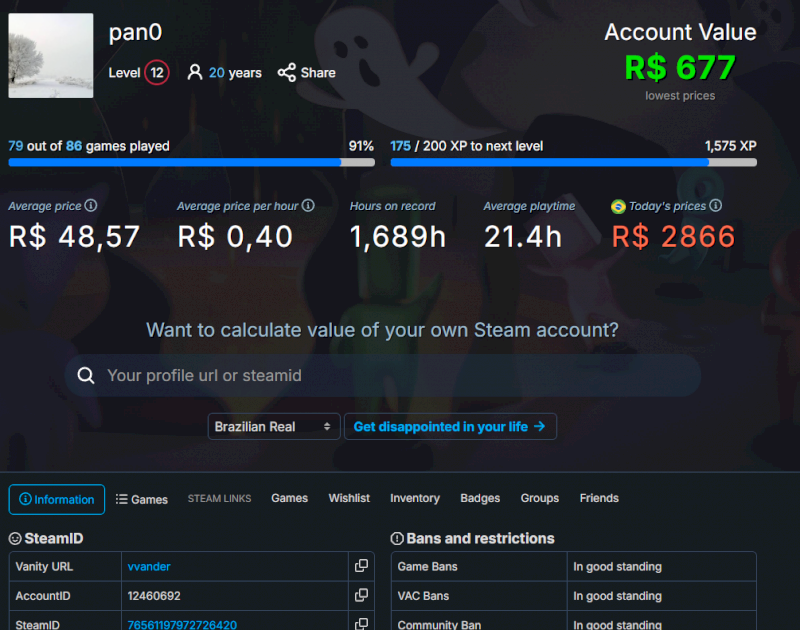Click the 12460692 AccountID value

coord(154,596)
